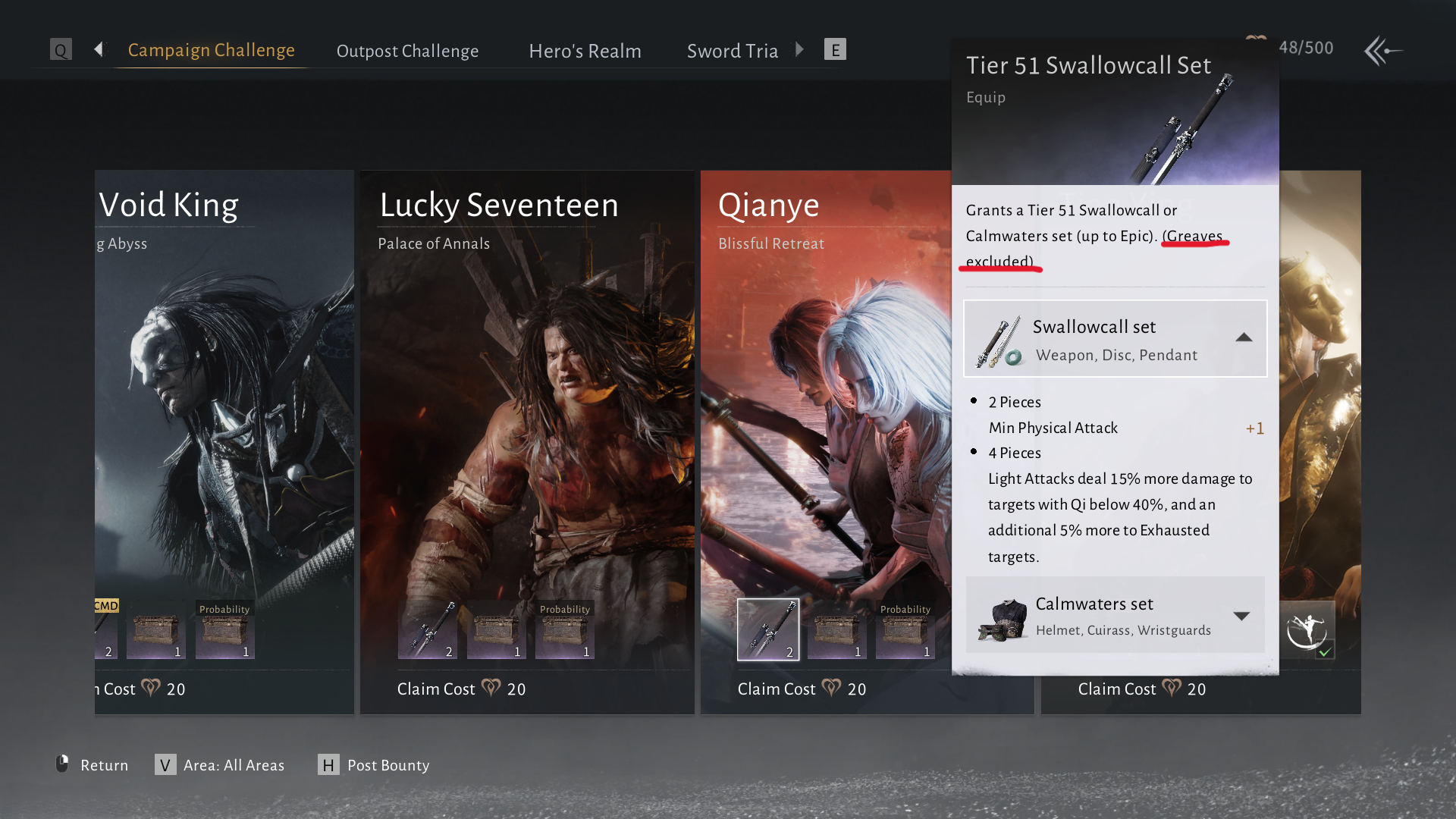This screenshot has height=819, width=1456.
Task: Click Void King's middle chest reward
Action: click(156, 629)
